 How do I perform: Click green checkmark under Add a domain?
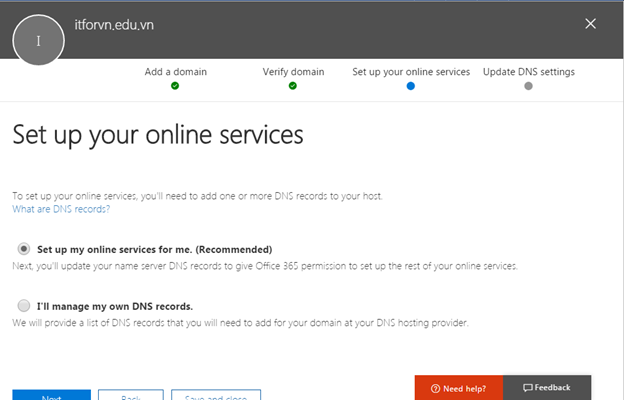pos(174,86)
